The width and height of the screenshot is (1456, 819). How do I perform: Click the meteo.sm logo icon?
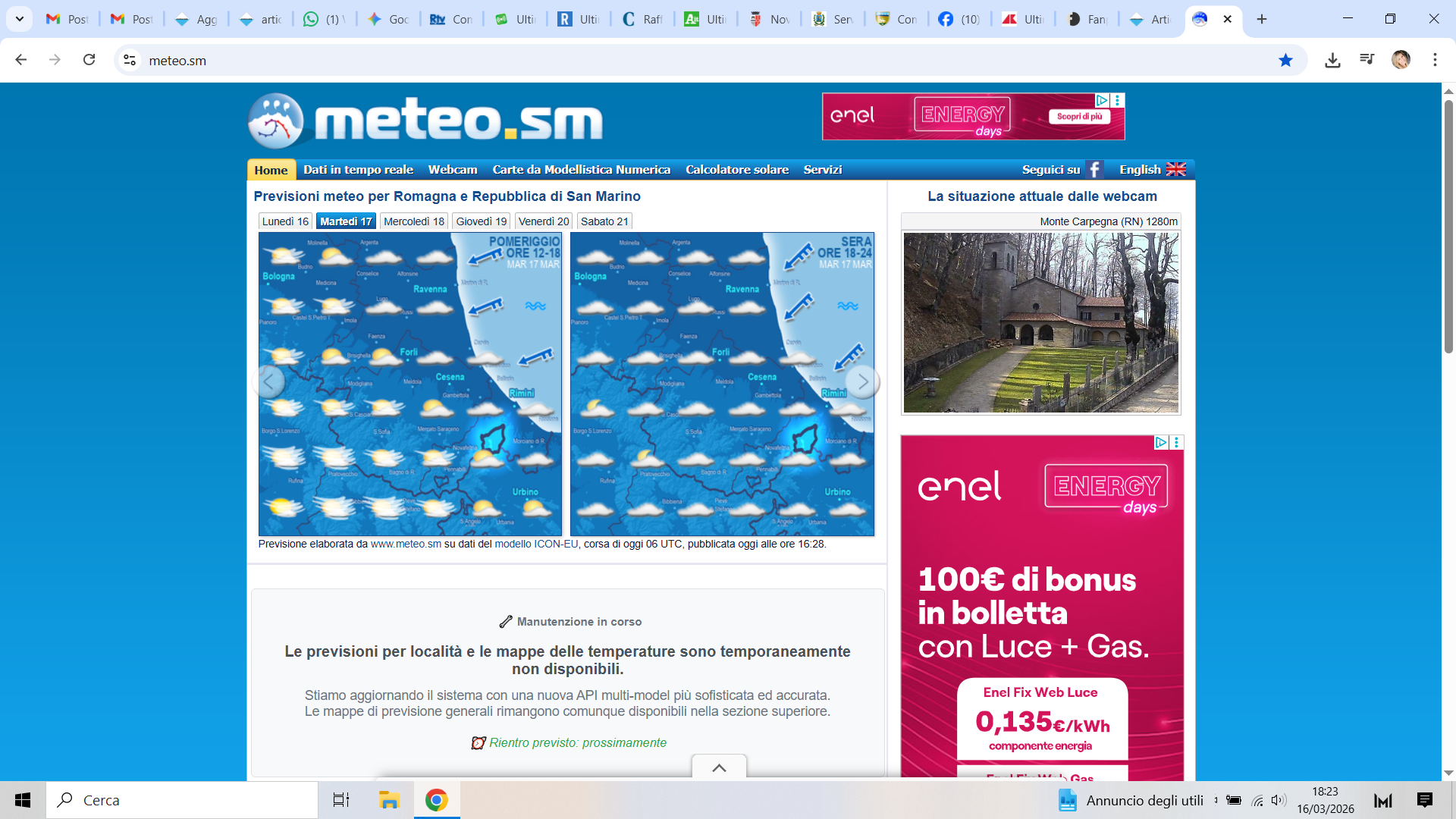pos(276,121)
